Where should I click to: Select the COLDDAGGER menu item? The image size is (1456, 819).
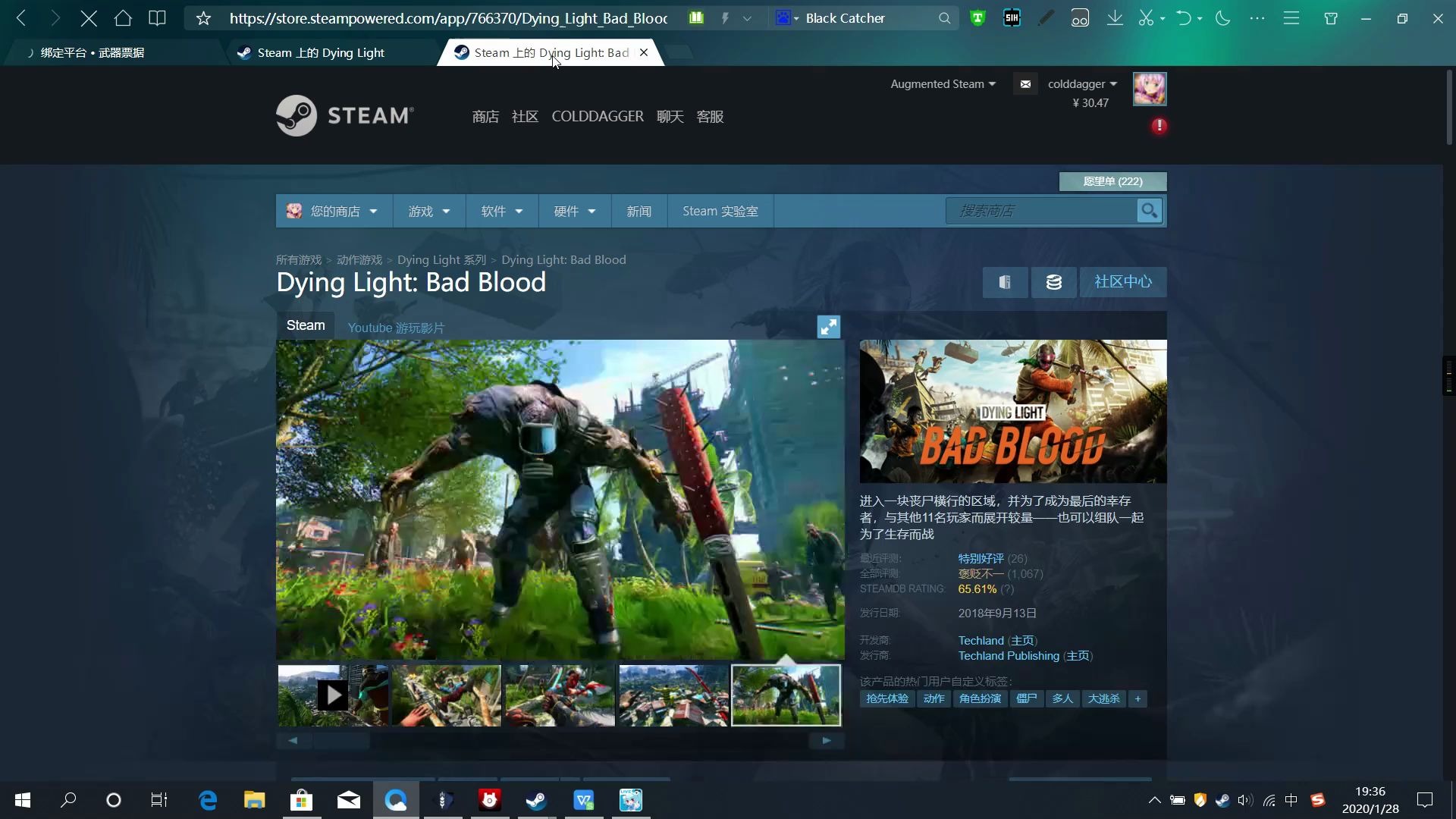598,117
